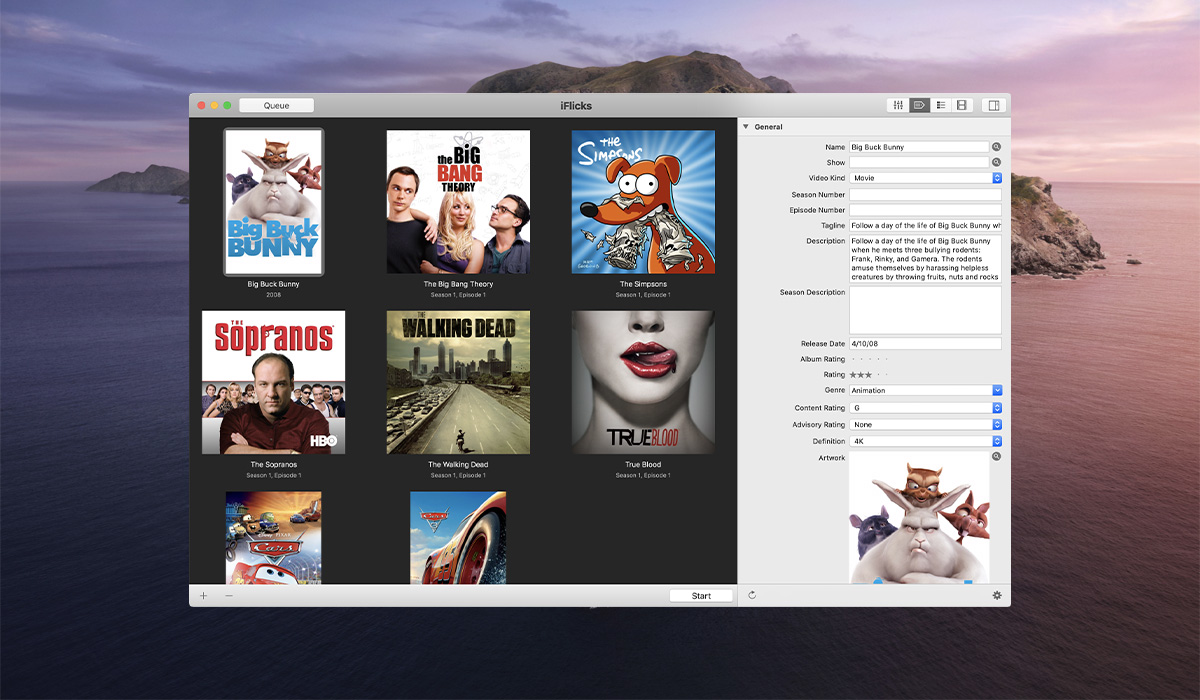Set the Rating stars control
The width and height of the screenshot is (1200, 700).
point(868,375)
